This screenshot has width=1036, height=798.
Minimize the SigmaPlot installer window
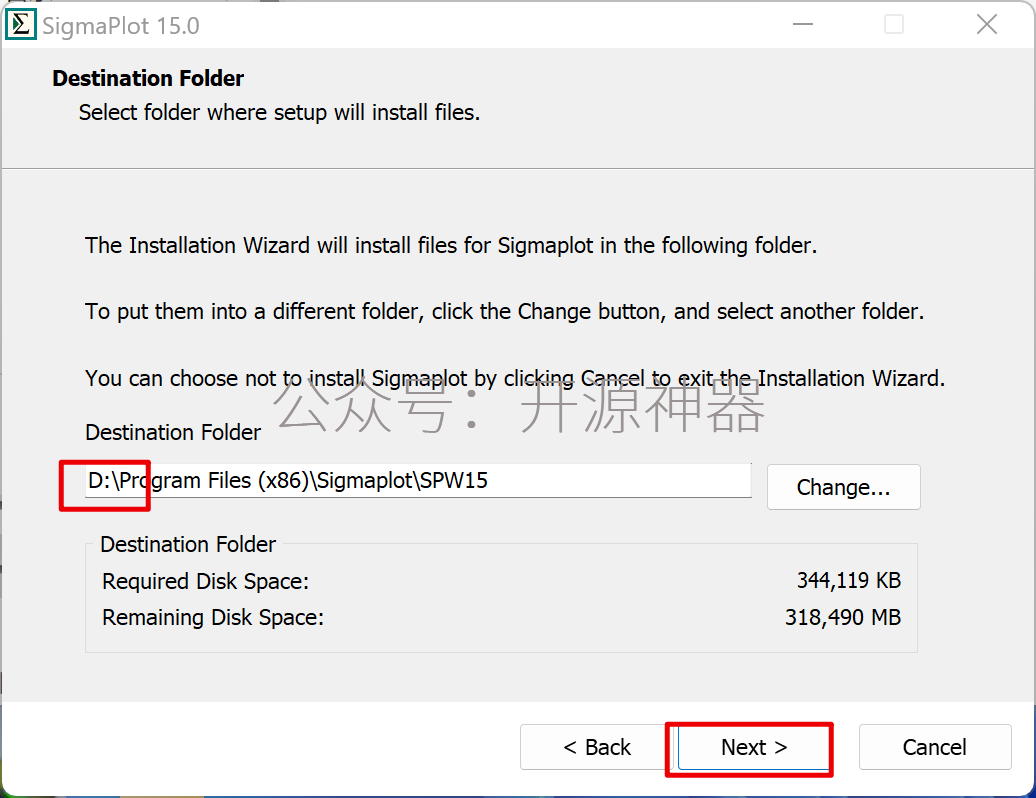coord(803,25)
